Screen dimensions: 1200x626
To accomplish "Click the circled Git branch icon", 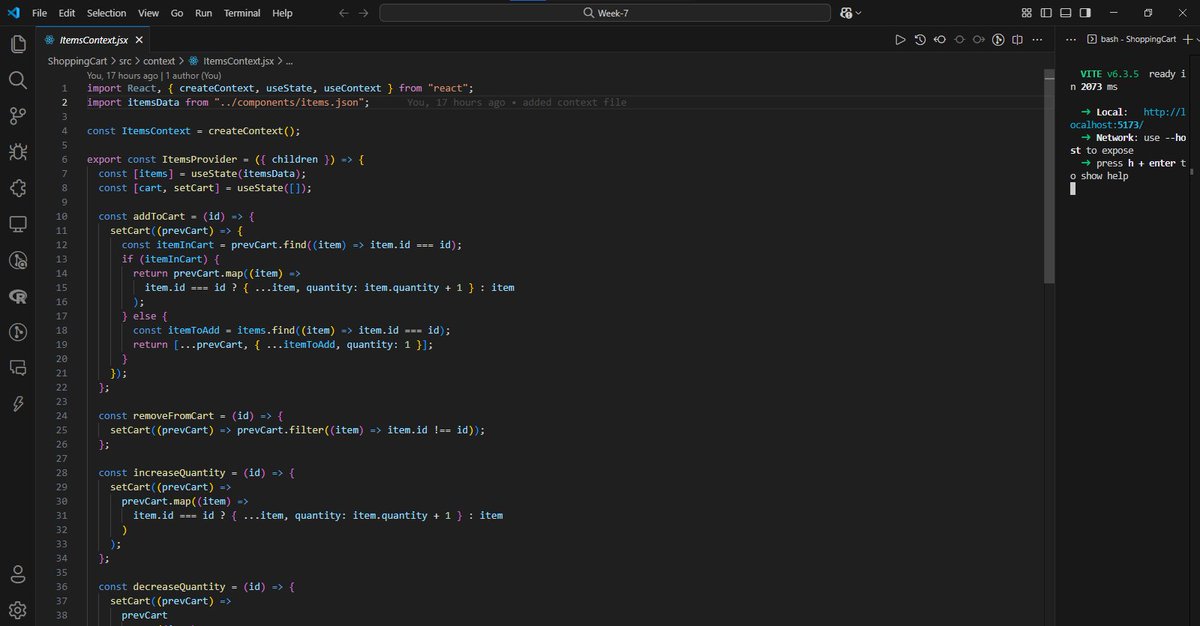I will 998,40.
